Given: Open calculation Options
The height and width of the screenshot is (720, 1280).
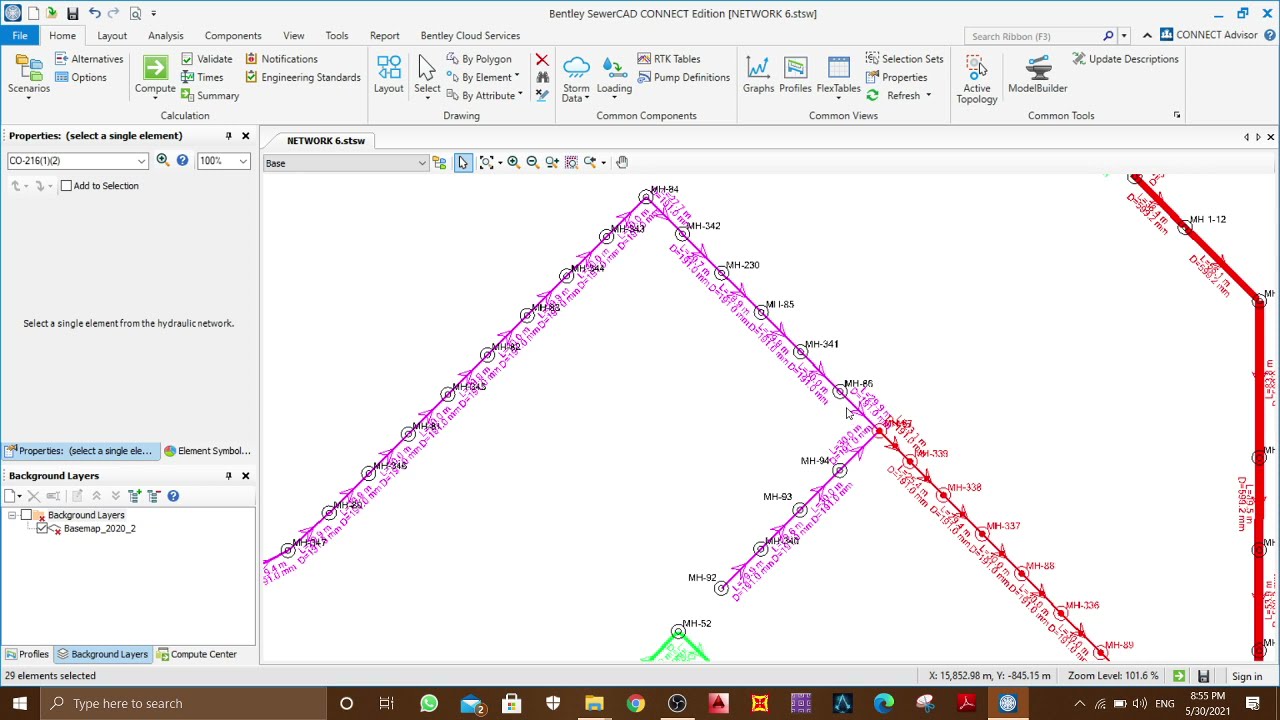Looking at the screenshot, I should (x=80, y=77).
